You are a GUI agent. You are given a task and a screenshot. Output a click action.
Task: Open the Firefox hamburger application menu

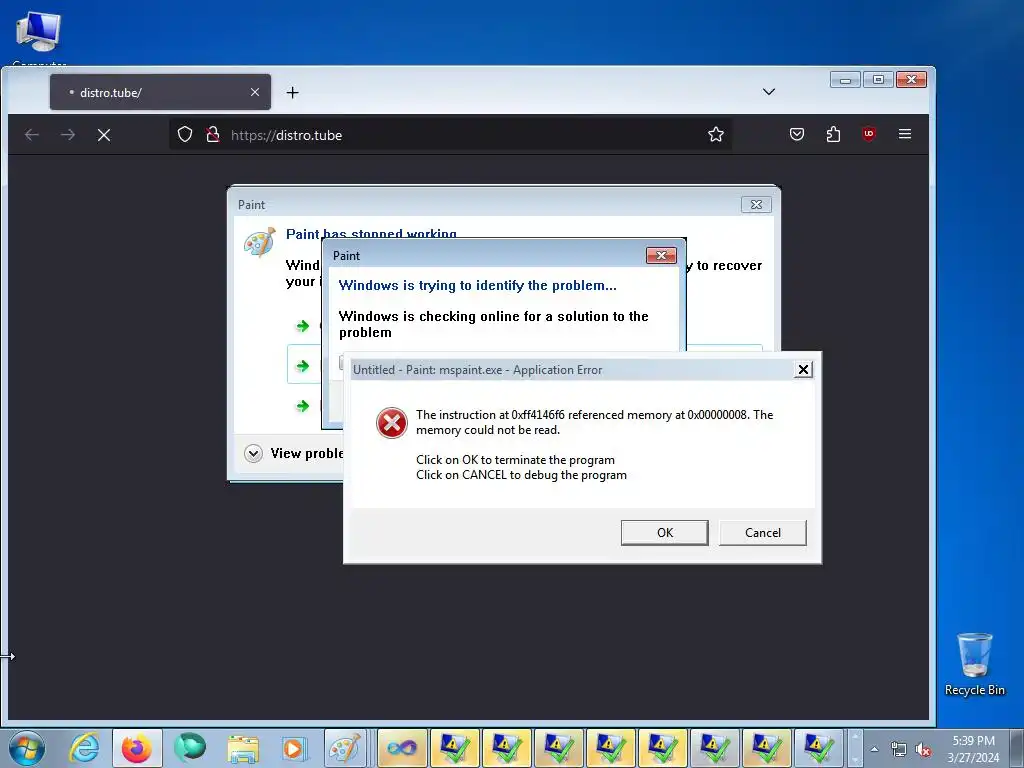904,134
